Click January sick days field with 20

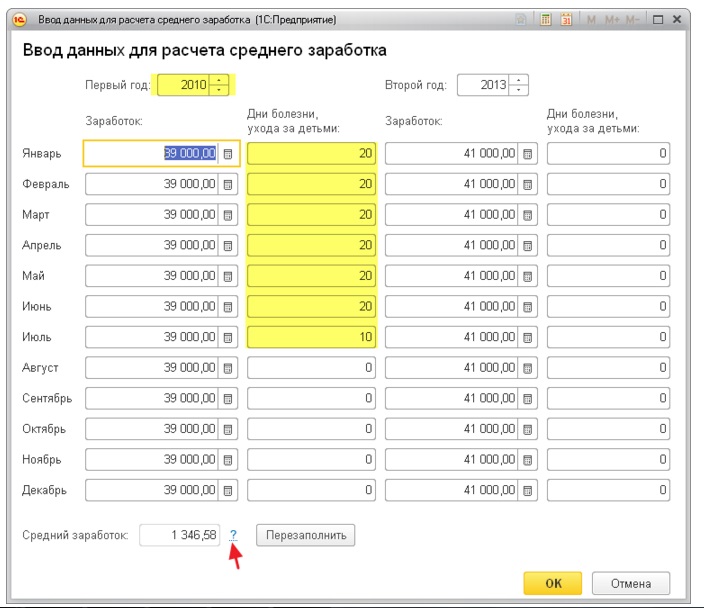click(311, 154)
